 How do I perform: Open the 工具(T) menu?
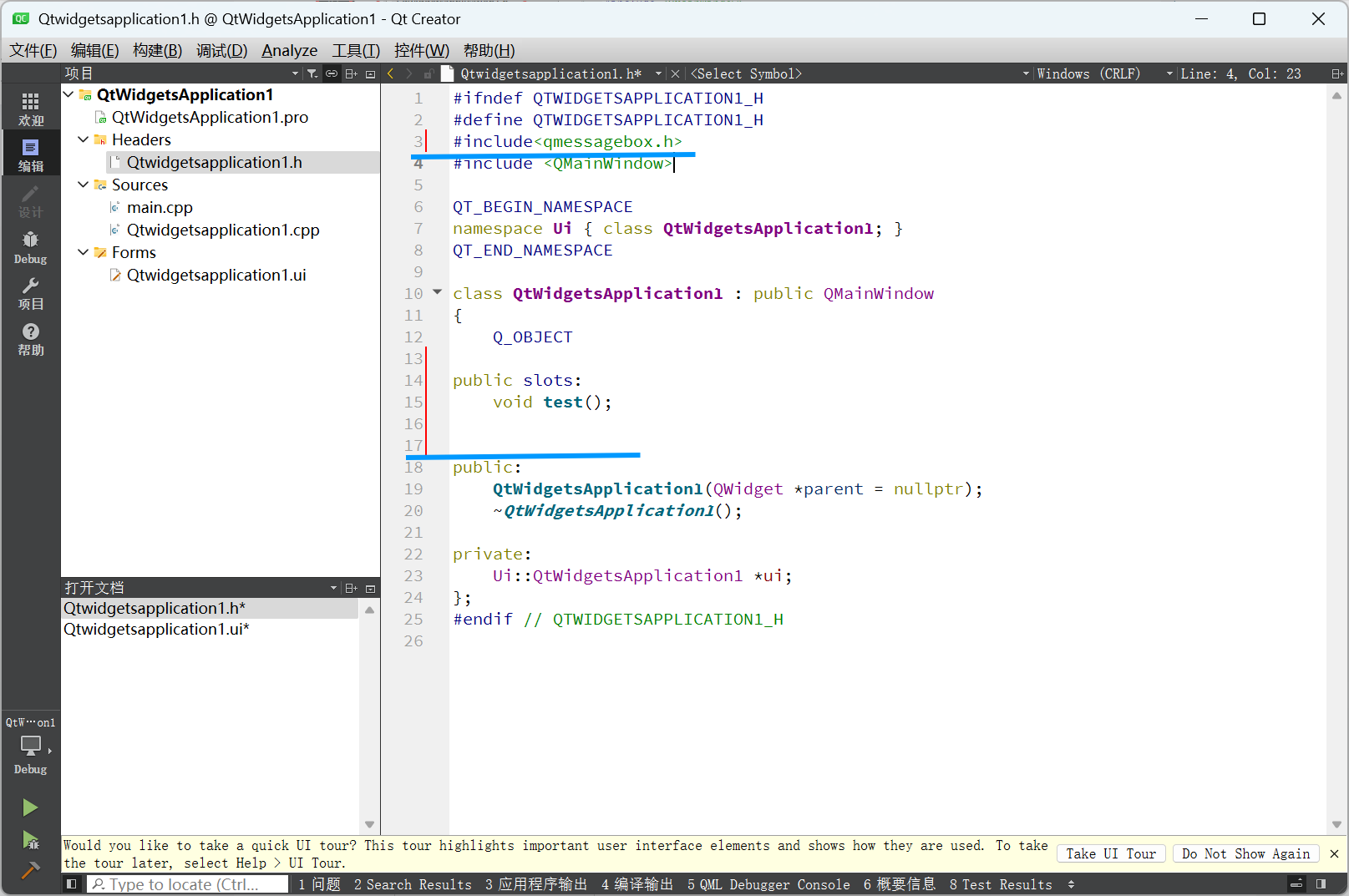click(x=356, y=51)
